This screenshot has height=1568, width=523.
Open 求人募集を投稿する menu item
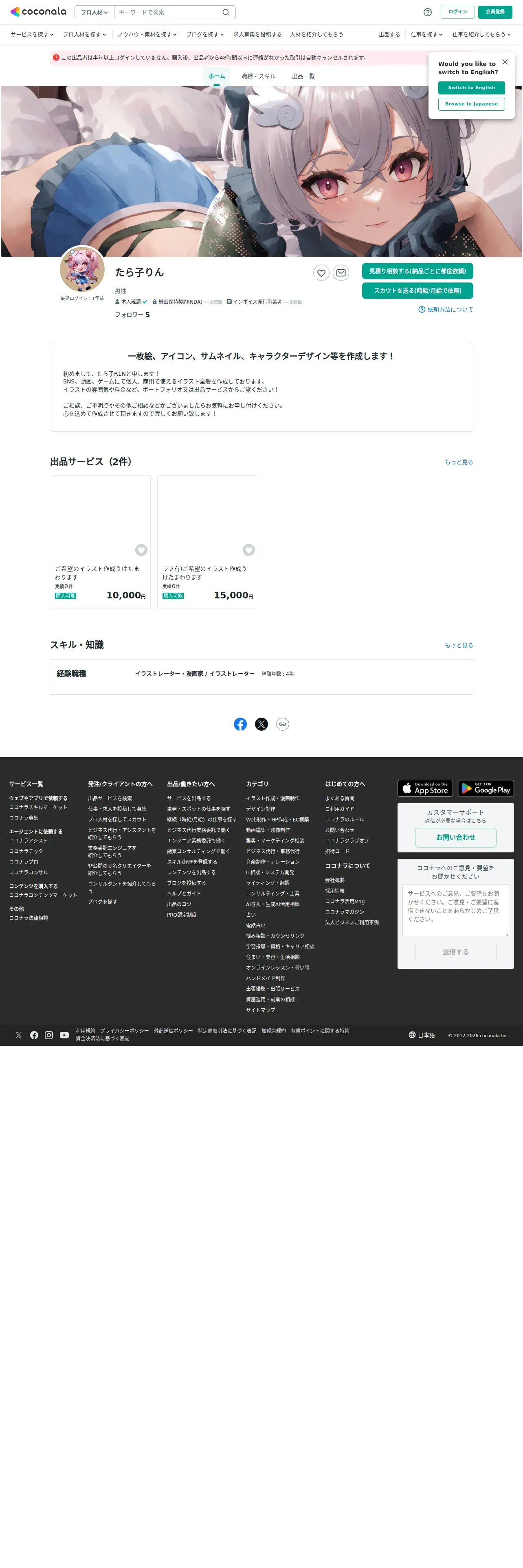[257, 35]
